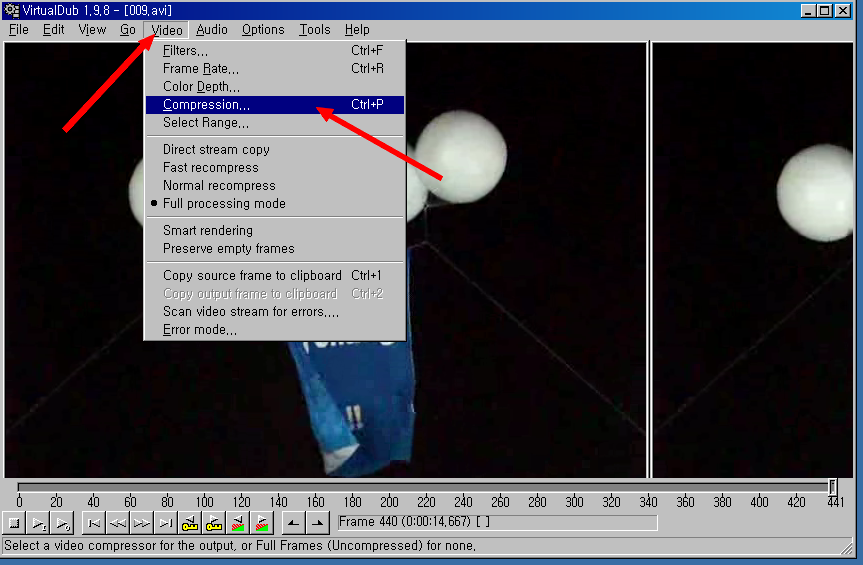
Task: Choose Select Range... menu entry
Action: (275, 123)
